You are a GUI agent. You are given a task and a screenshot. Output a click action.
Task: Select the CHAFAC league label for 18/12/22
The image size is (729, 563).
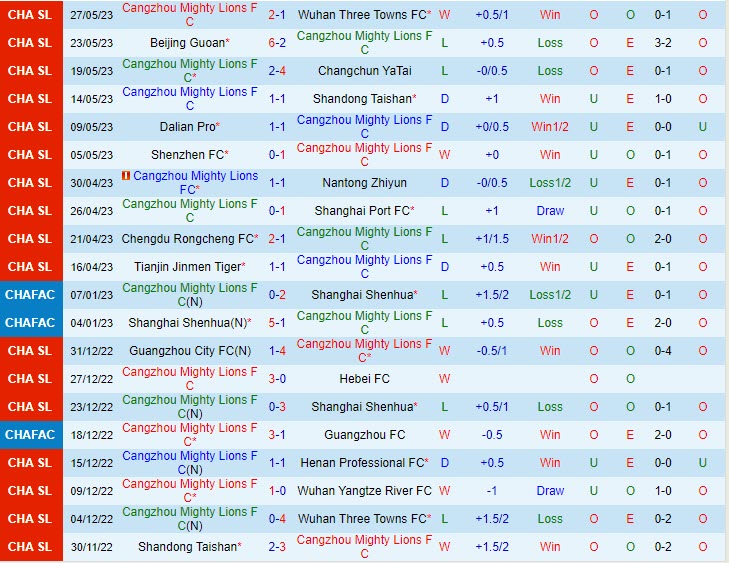[x=31, y=434]
